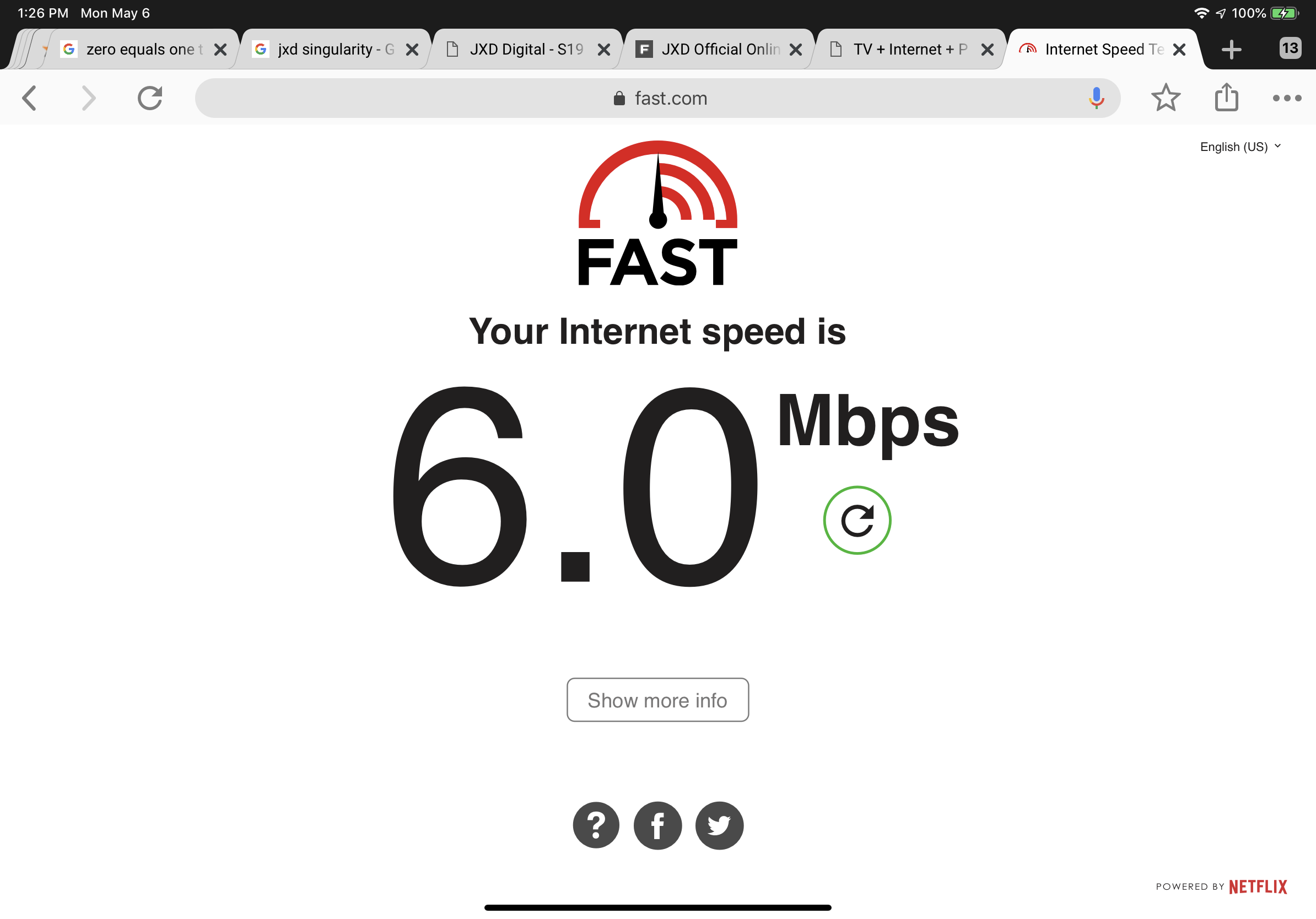Tap the microphone voice search icon
This screenshot has height=919, width=1316.
[x=1096, y=98]
